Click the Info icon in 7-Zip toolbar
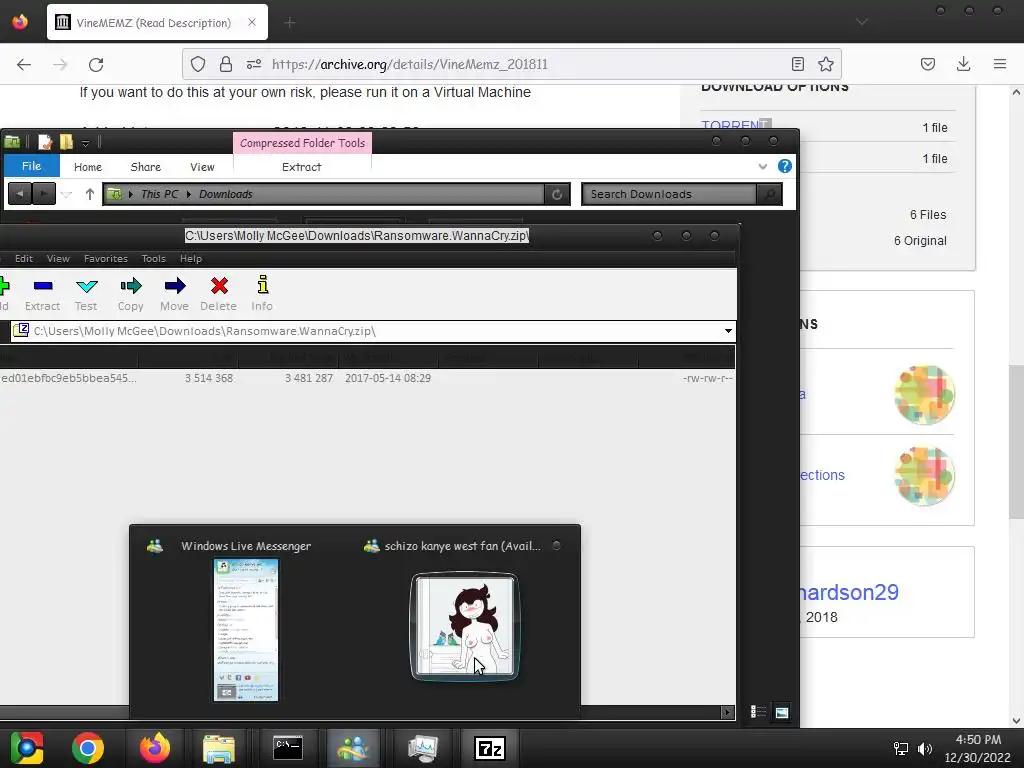Screen dimensions: 1024x768 (263, 285)
